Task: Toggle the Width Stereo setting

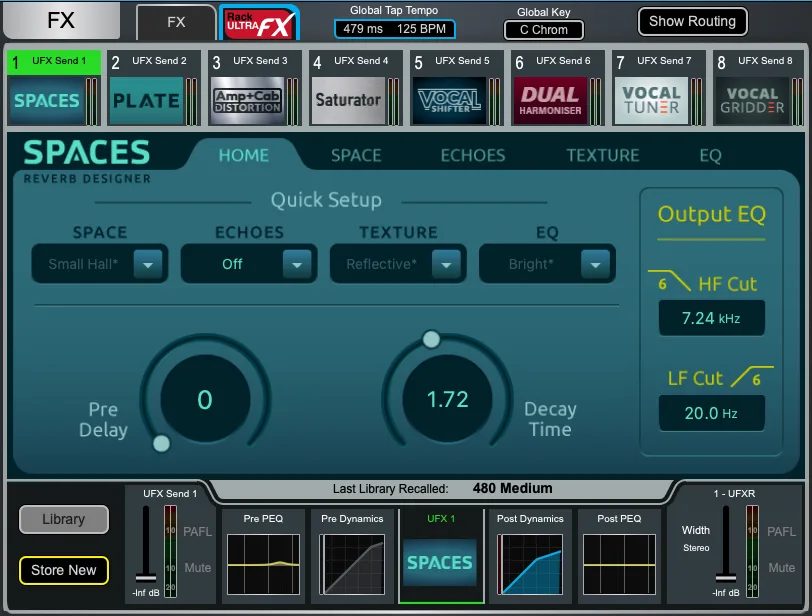Action: pyautogui.click(x=695, y=538)
